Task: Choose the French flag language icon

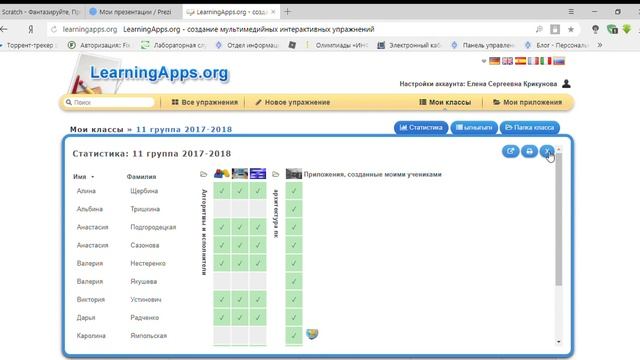Action: click(x=533, y=61)
